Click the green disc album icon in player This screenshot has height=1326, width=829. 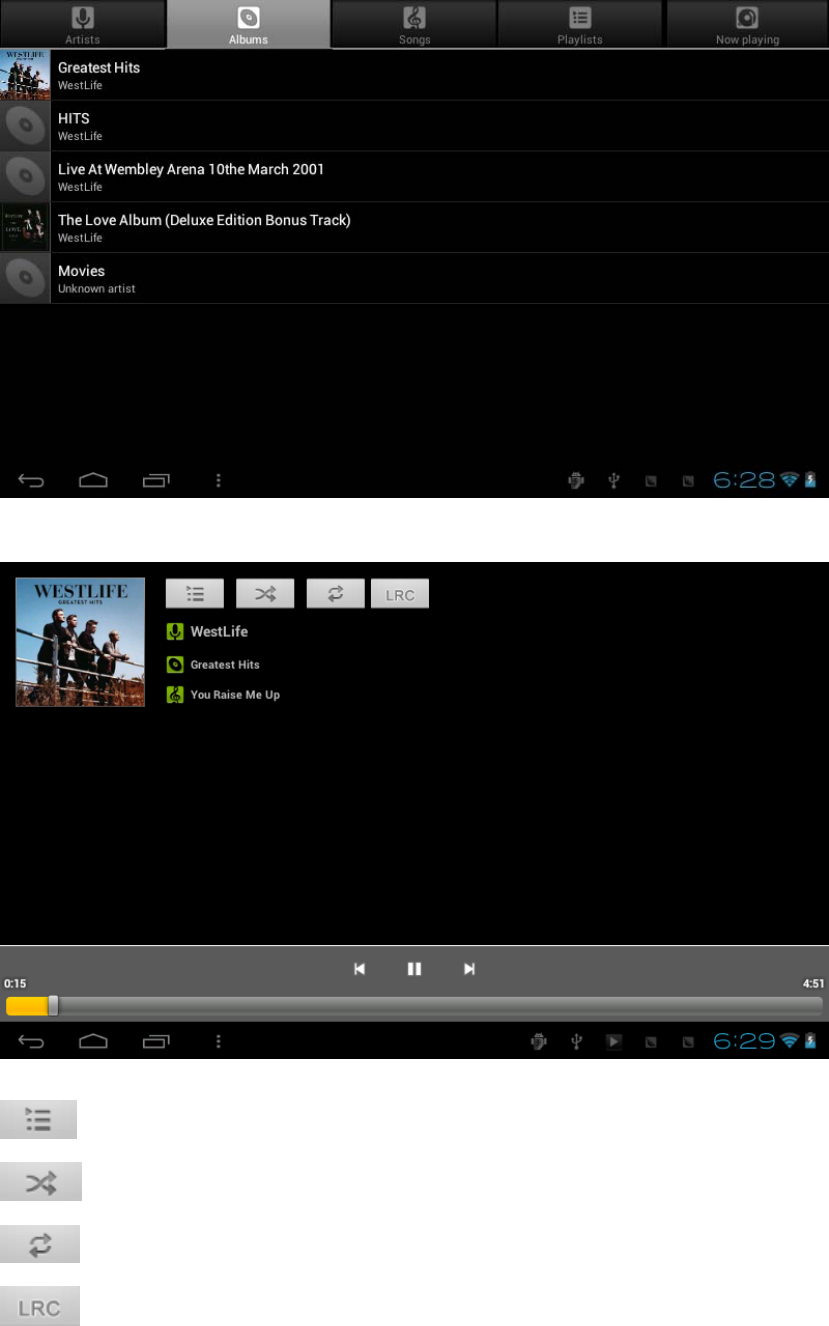(175, 664)
